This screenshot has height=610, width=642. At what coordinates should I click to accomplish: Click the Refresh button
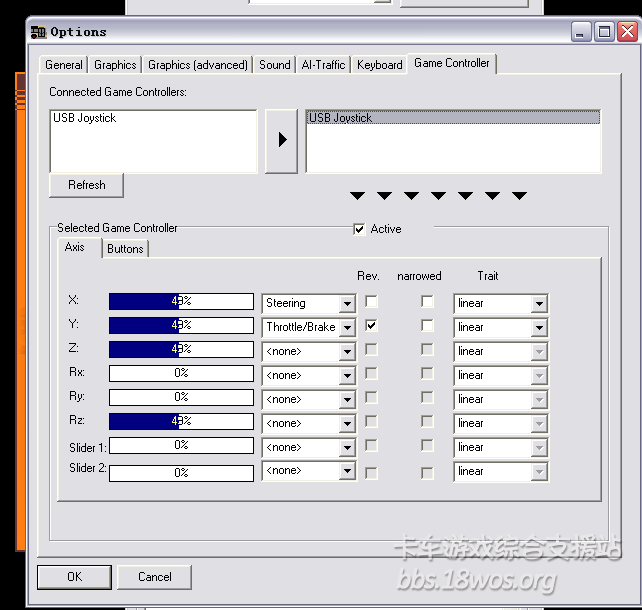[x=86, y=185]
